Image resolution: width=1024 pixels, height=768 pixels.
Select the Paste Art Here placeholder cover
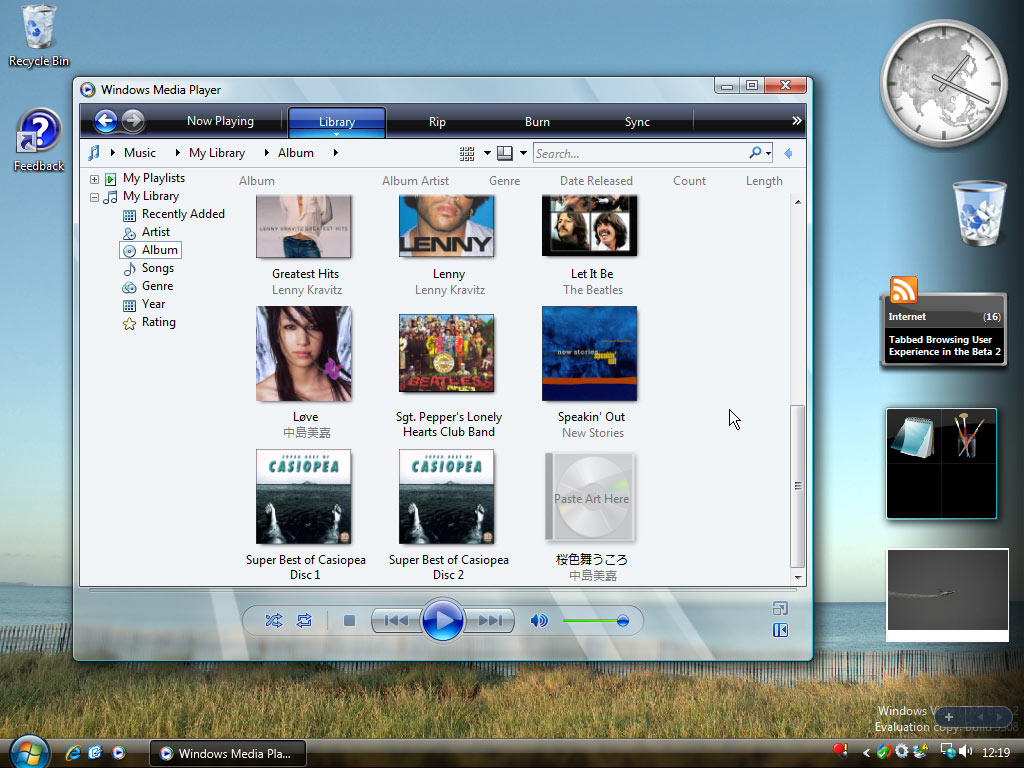(590, 497)
